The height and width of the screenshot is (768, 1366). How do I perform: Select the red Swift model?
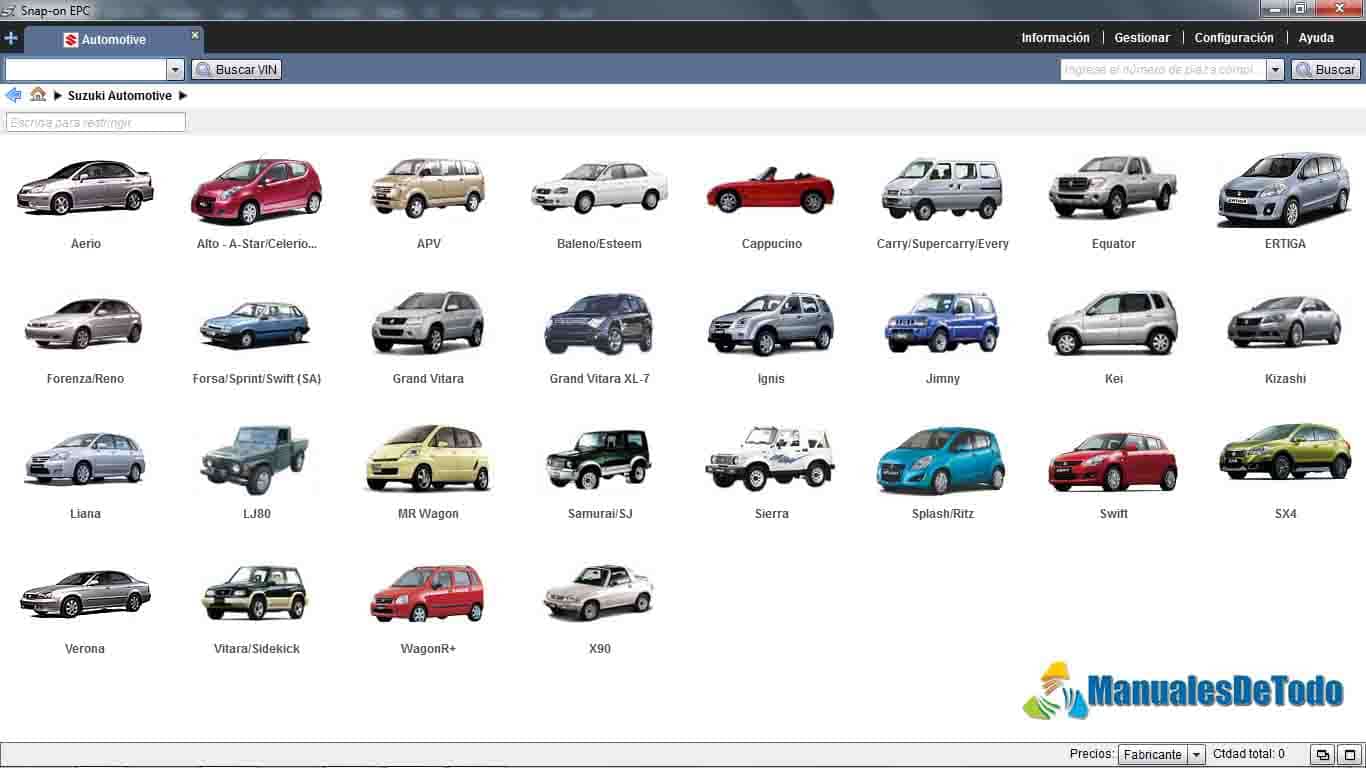tap(1113, 472)
